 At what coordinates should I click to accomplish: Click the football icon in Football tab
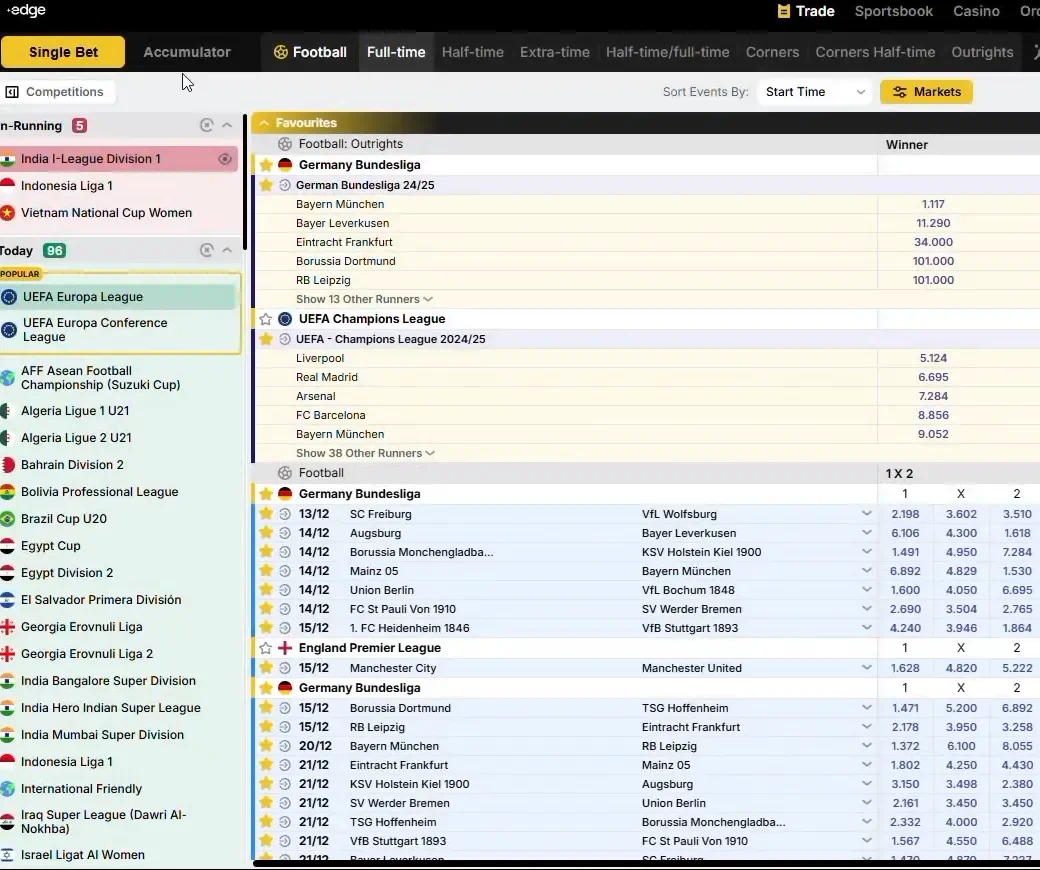pyautogui.click(x=281, y=52)
